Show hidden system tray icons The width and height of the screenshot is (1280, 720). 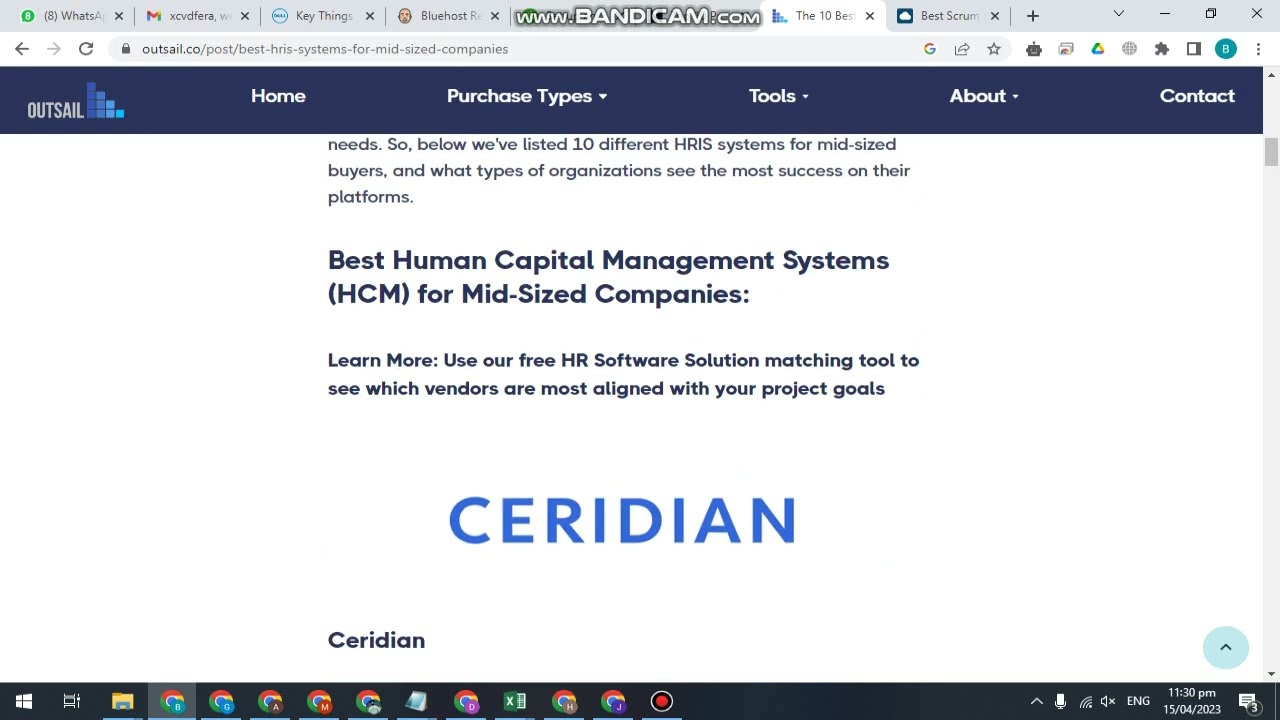[x=1036, y=701]
